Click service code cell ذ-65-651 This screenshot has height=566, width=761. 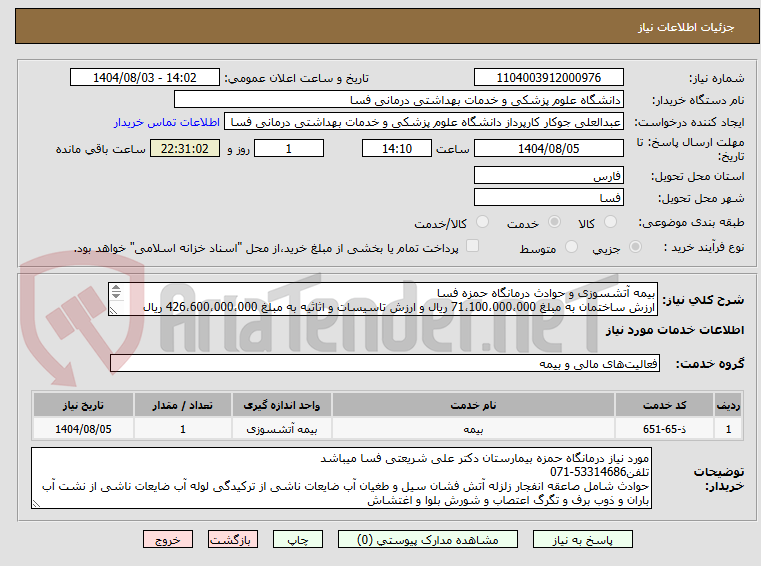point(664,429)
